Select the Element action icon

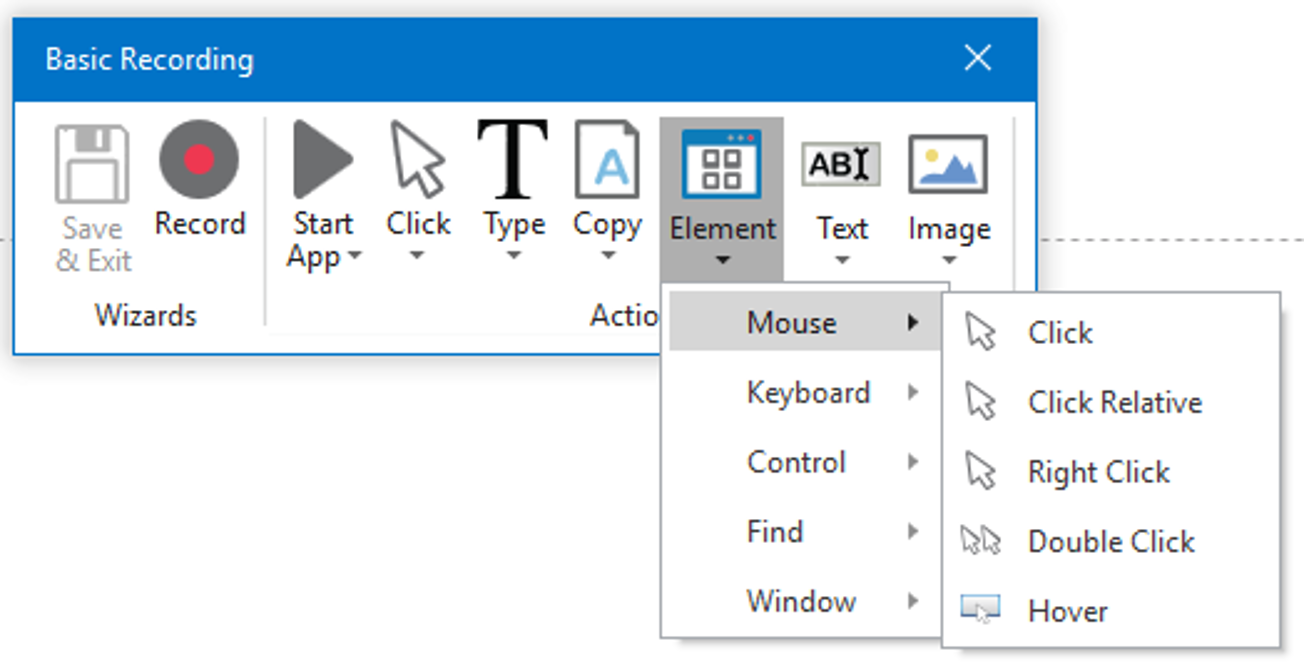722,160
